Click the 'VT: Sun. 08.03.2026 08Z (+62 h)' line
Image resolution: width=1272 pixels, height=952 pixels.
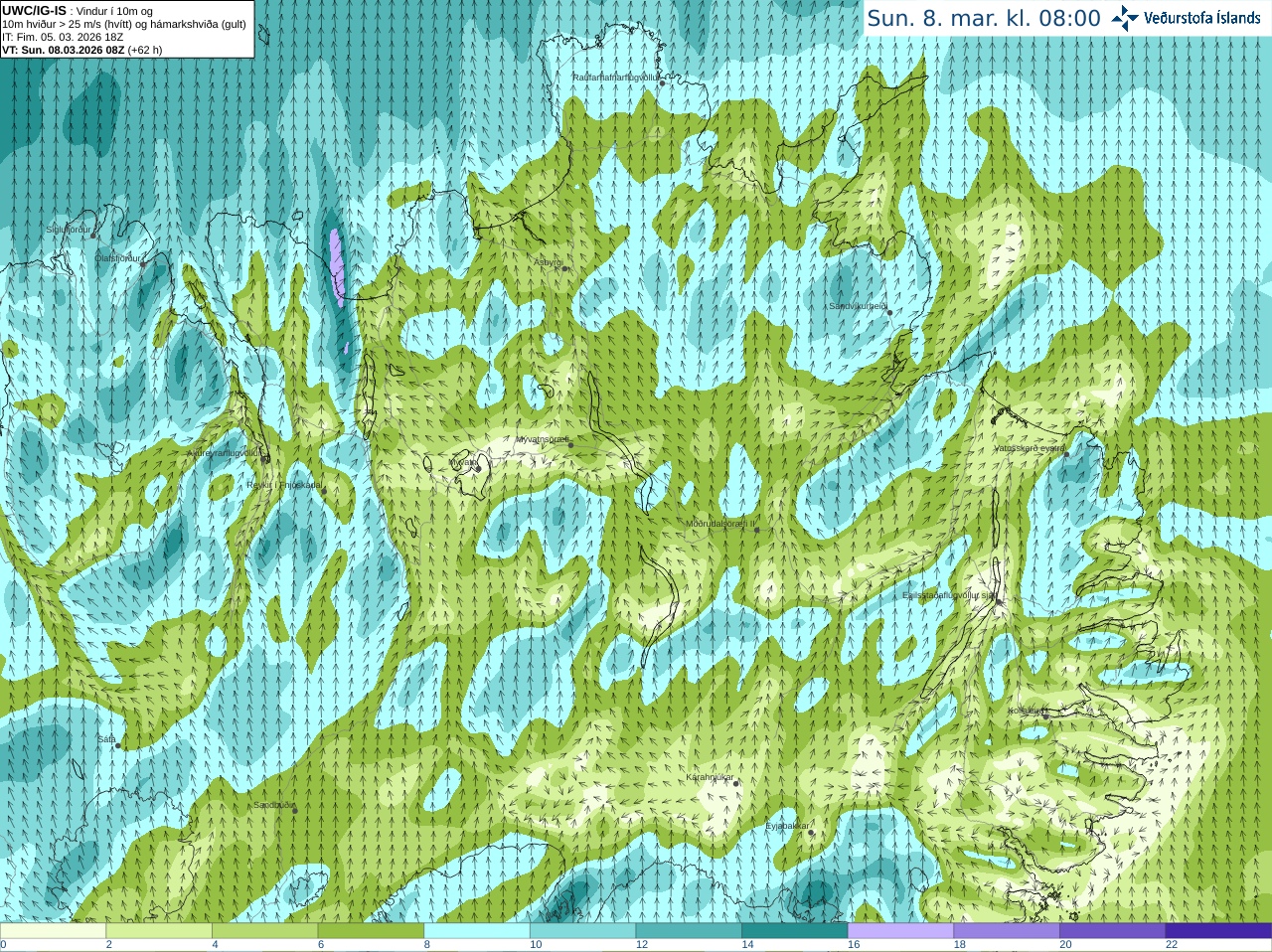point(82,50)
